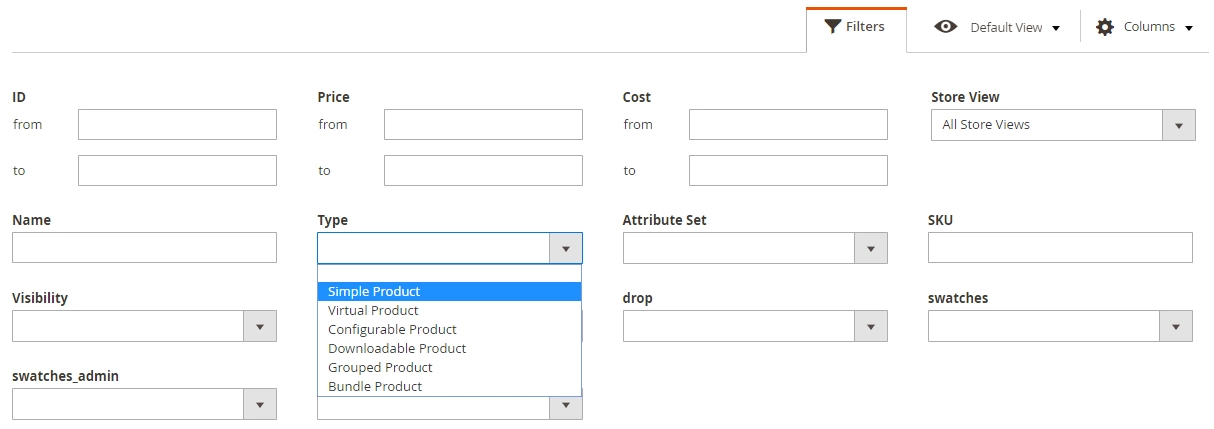The width and height of the screenshot is (1214, 429).
Task: Click the Name filter input field
Action: click(x=144, y=248)
